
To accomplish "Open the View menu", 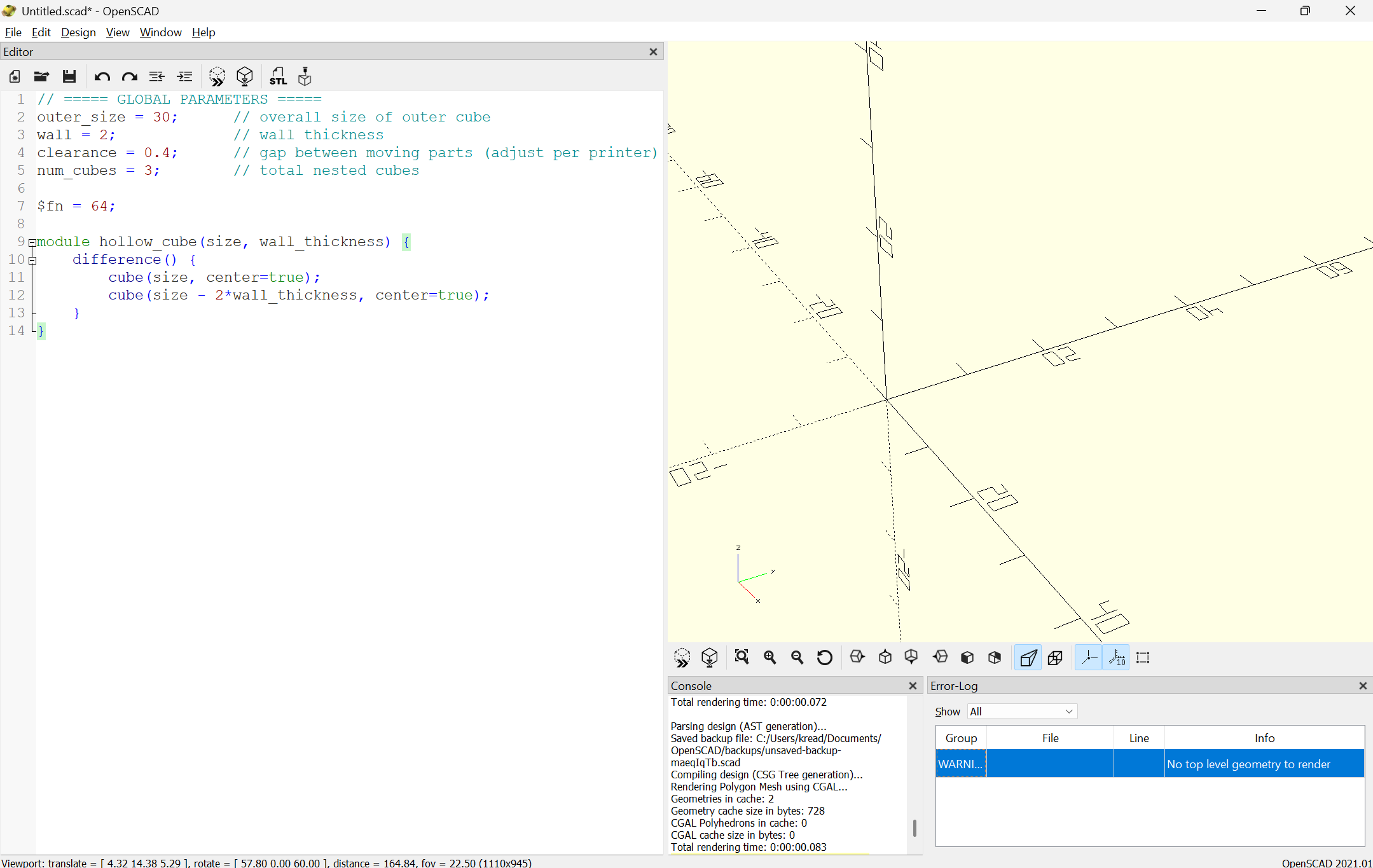I will tap(118, 32).
